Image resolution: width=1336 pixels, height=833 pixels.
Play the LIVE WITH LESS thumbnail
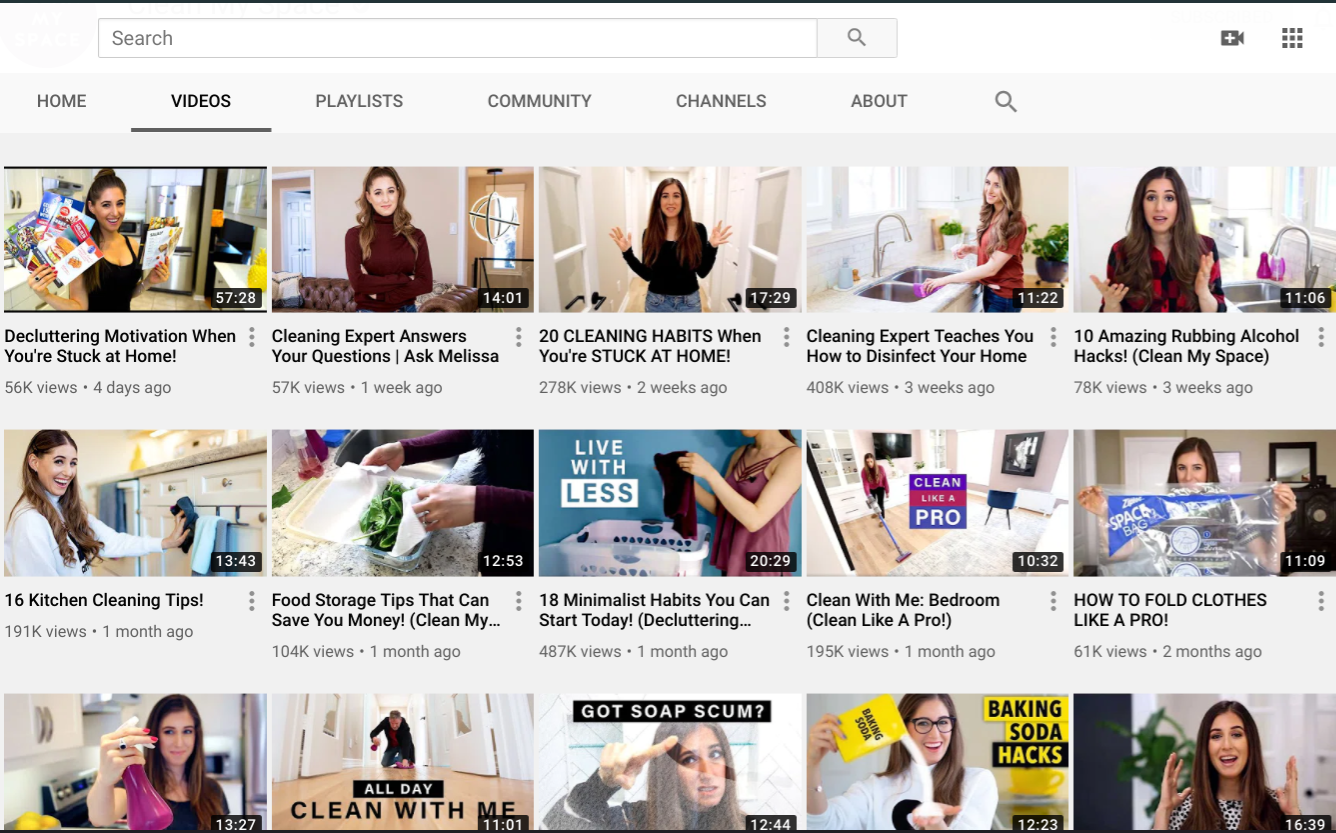(670, 503)
